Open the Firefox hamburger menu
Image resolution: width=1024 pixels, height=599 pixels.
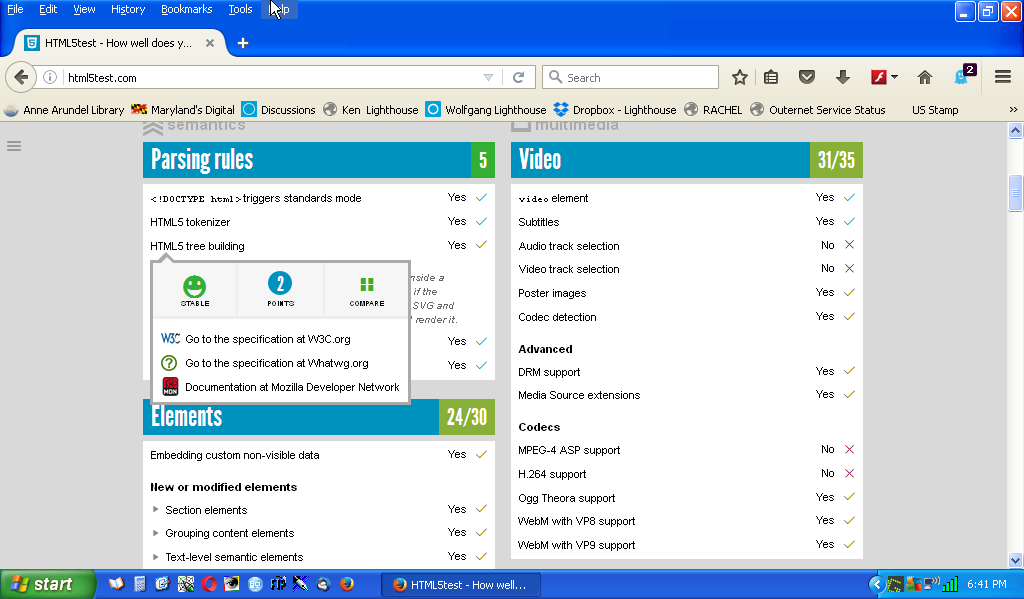[x=1003, y=77]
